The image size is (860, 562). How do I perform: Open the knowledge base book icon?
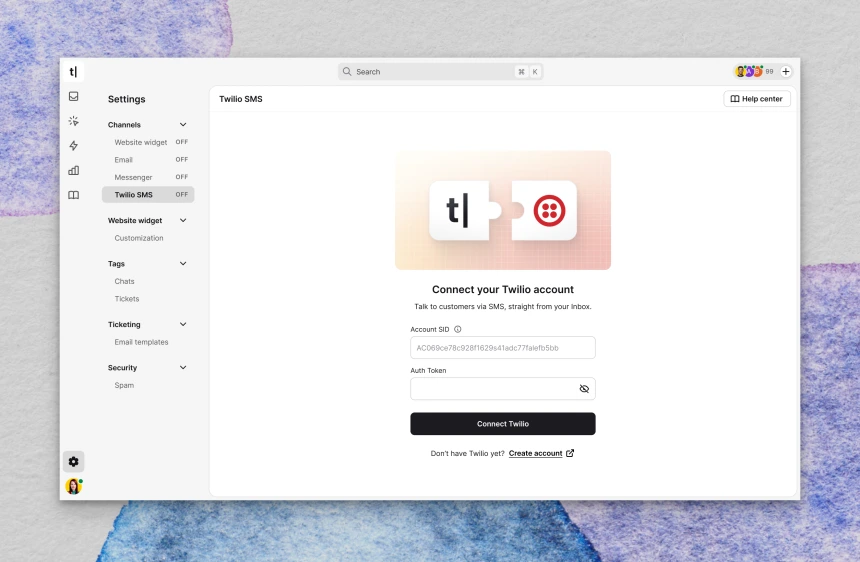[73, 195]
